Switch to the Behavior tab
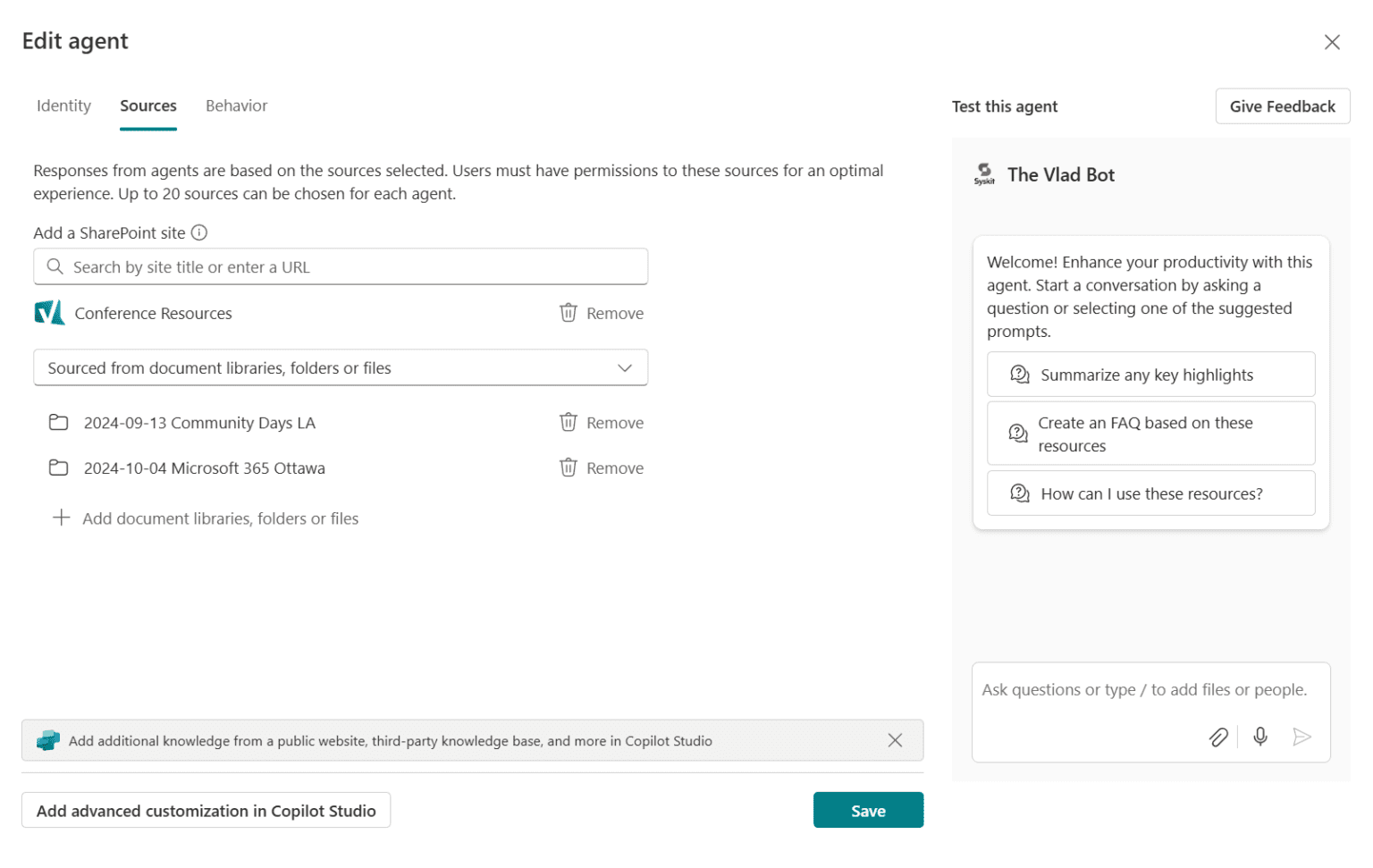The height and width of the screenshot is (868, 1373). [236, 105]
